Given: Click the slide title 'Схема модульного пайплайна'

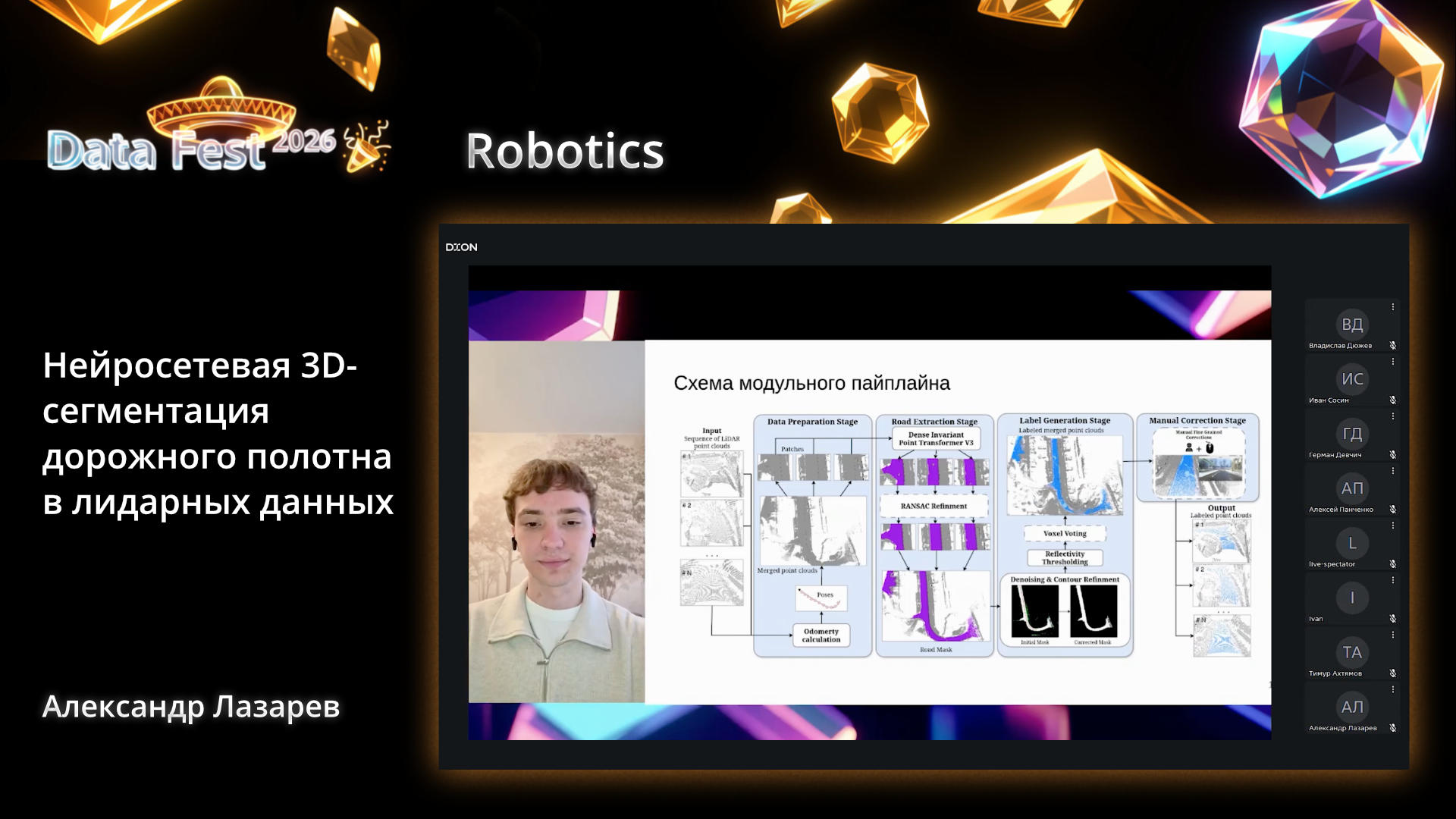Looking at the screenshot, I should coord(811,384).
